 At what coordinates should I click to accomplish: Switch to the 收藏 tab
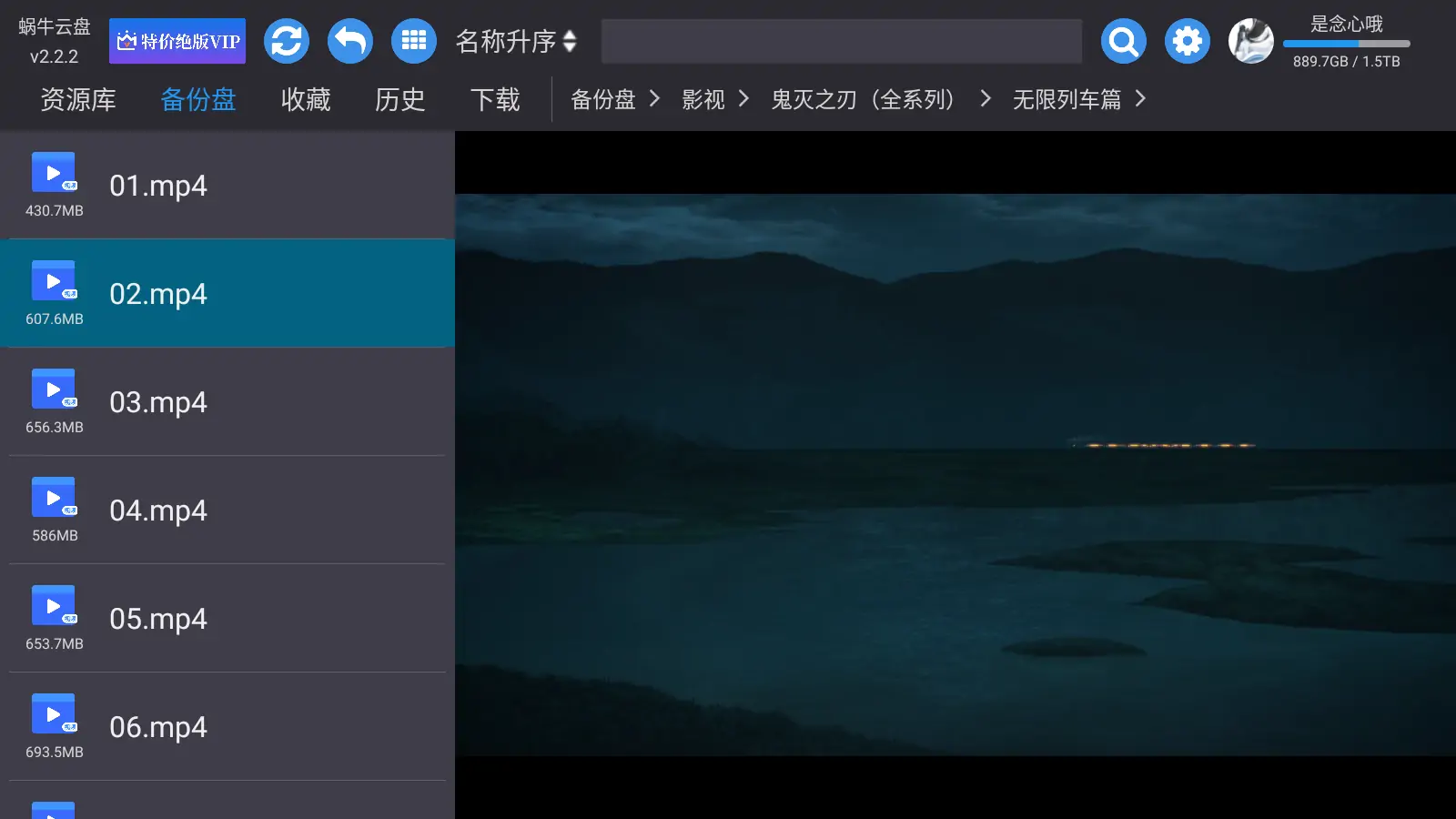tap(304, 99)
